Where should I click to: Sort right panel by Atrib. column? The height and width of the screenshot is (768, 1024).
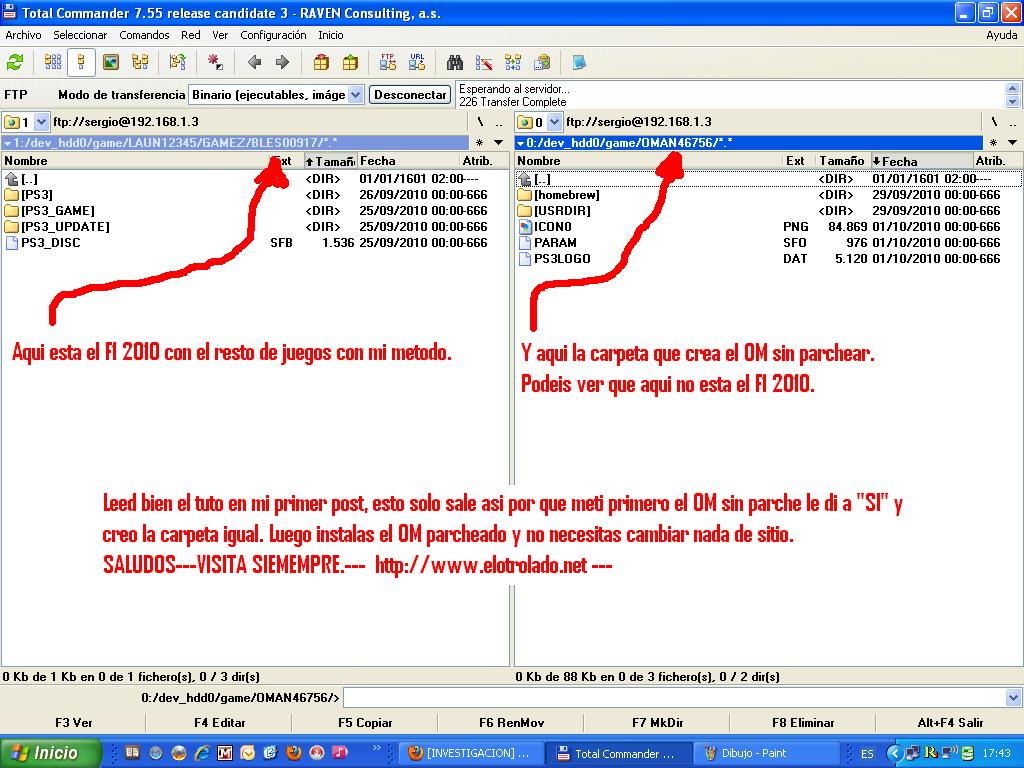coord(997,161)
